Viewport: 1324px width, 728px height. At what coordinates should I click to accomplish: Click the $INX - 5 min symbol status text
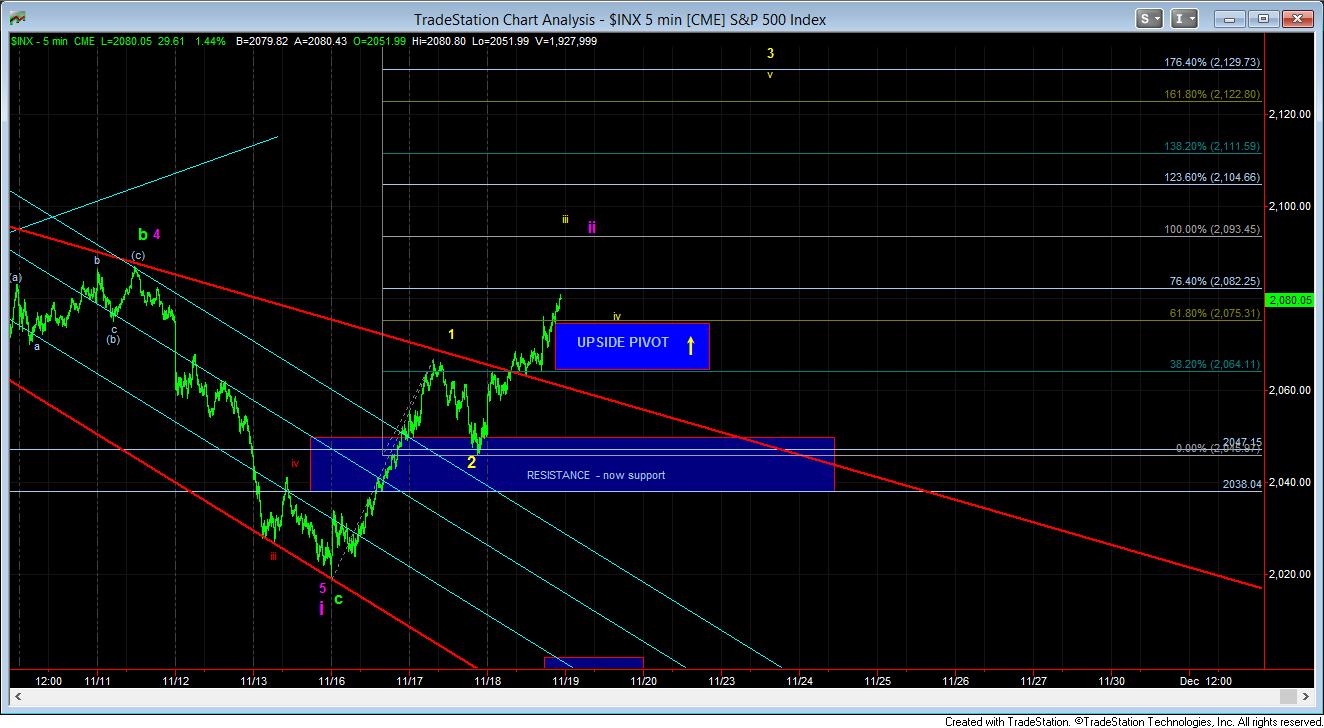[x=40, y=41]
